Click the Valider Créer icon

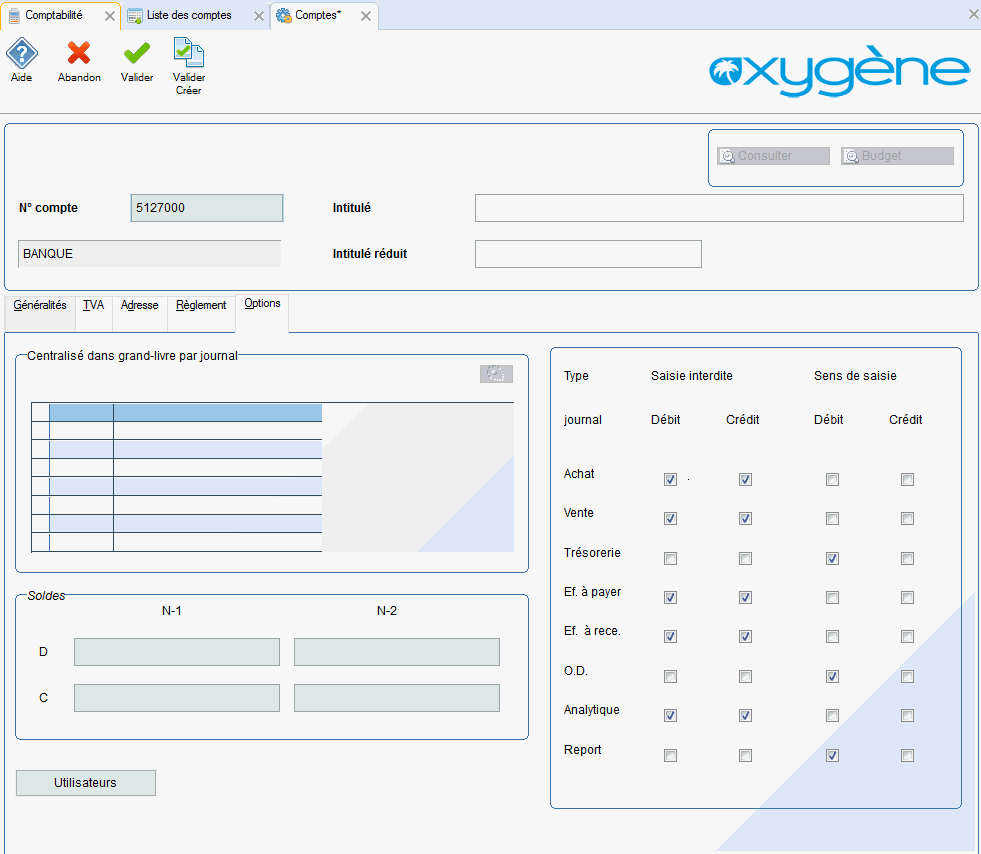188,53
